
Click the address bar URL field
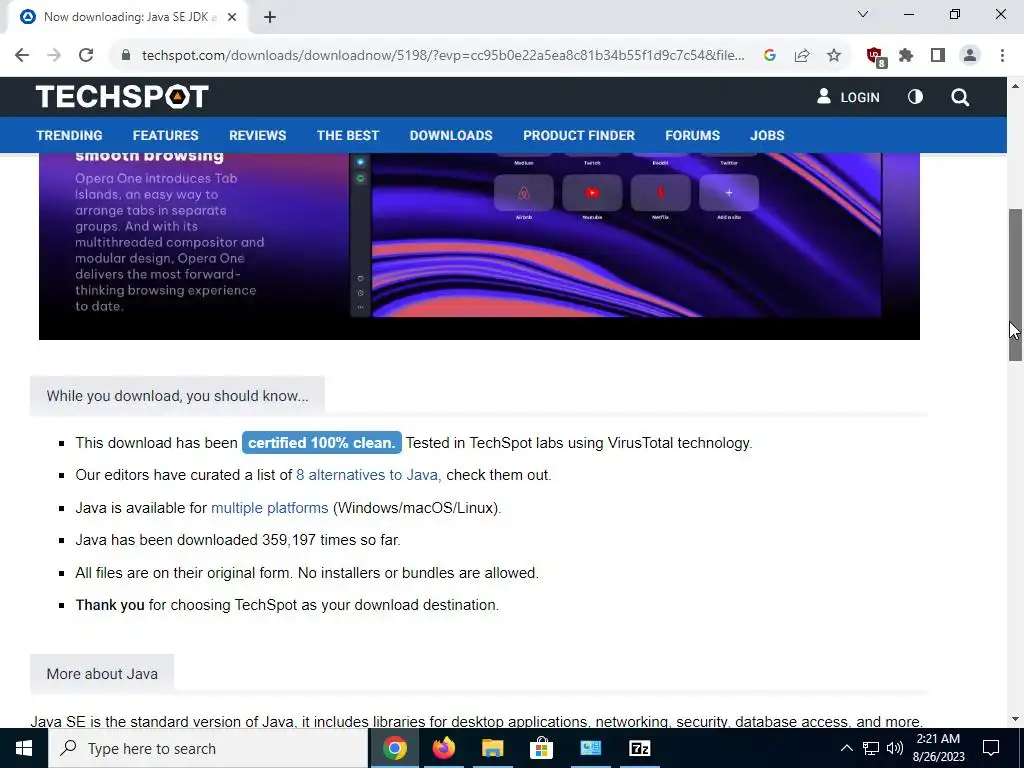443,56
